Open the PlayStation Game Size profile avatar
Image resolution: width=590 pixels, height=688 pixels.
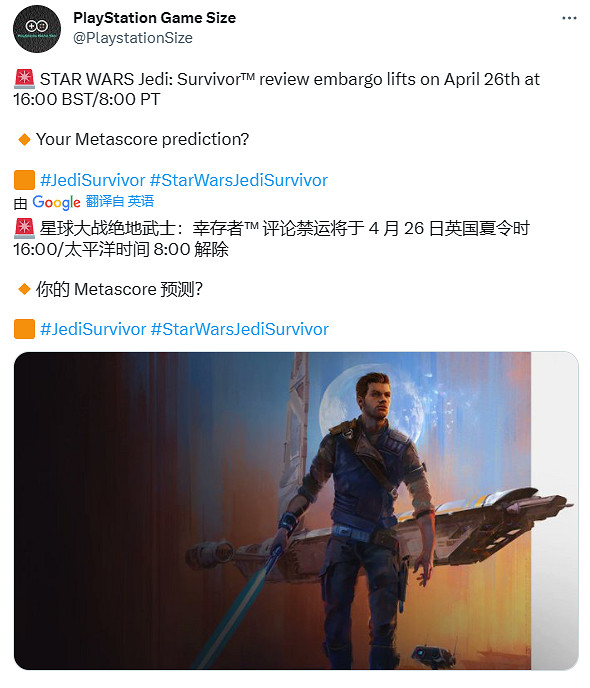(x=37, y=29)
